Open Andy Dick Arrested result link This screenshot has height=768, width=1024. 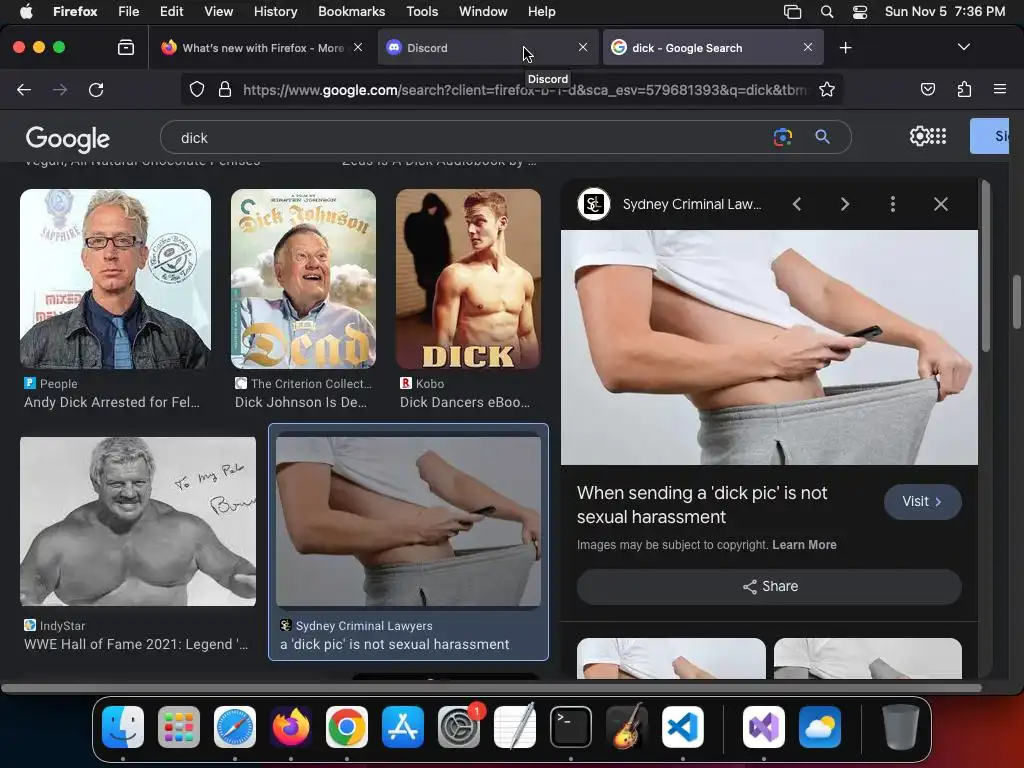(112, 402)
